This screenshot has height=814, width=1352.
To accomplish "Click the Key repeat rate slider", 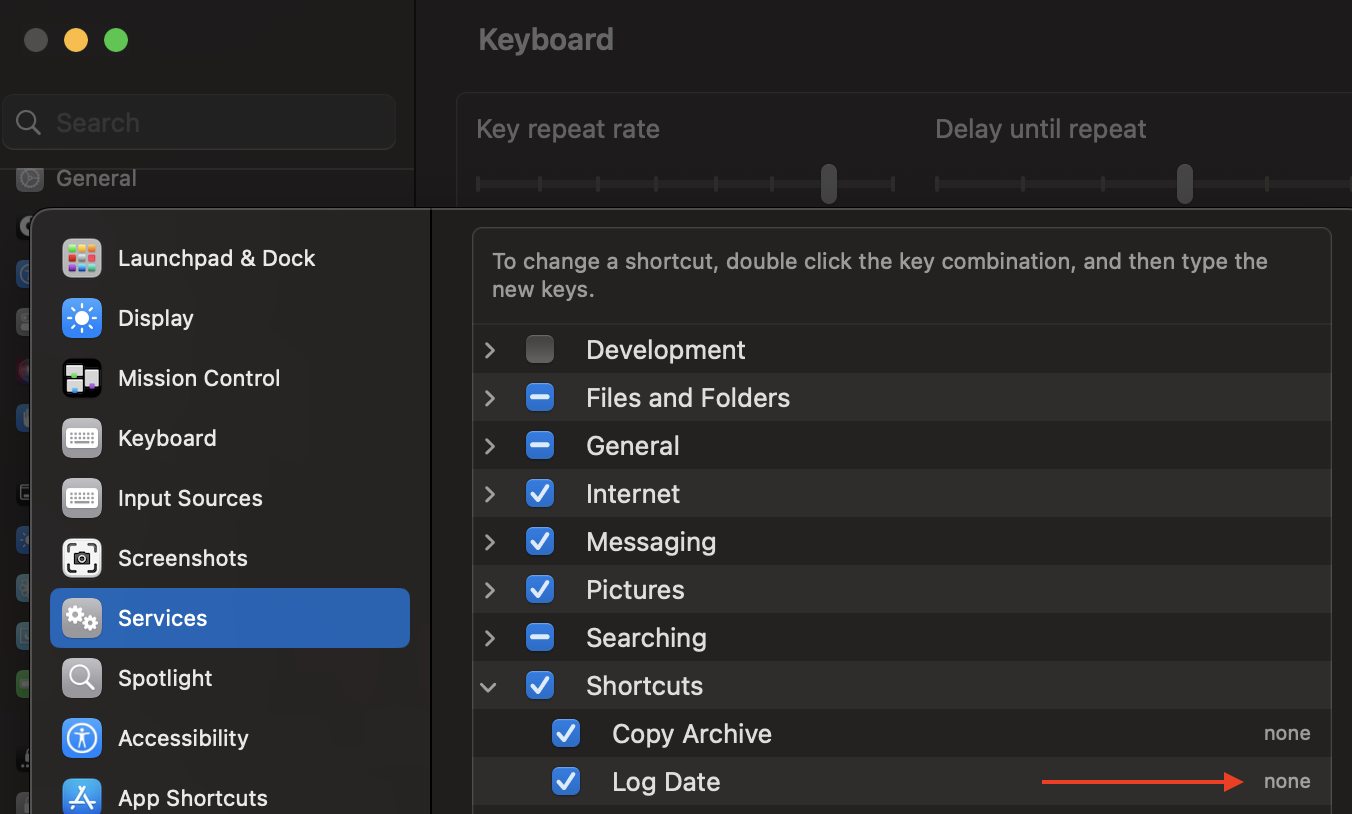I will pos(829,184).
